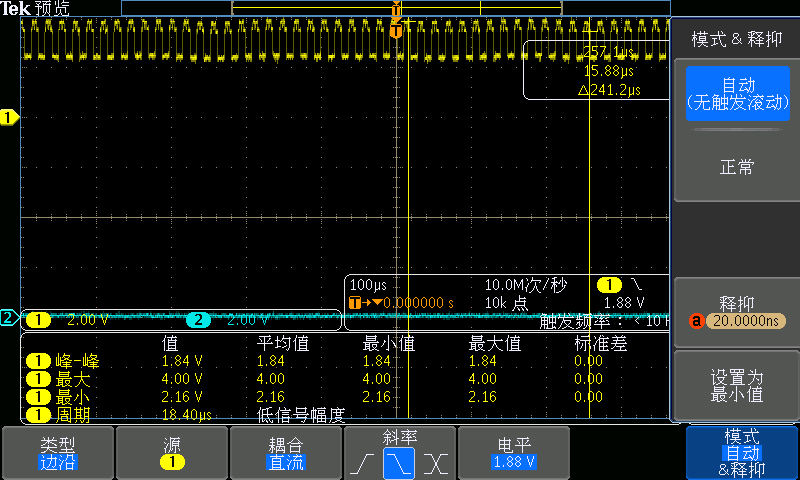Click the cursor readout 257.1μs
Viewport: 800px width, 480px height.
coord(609,52)
